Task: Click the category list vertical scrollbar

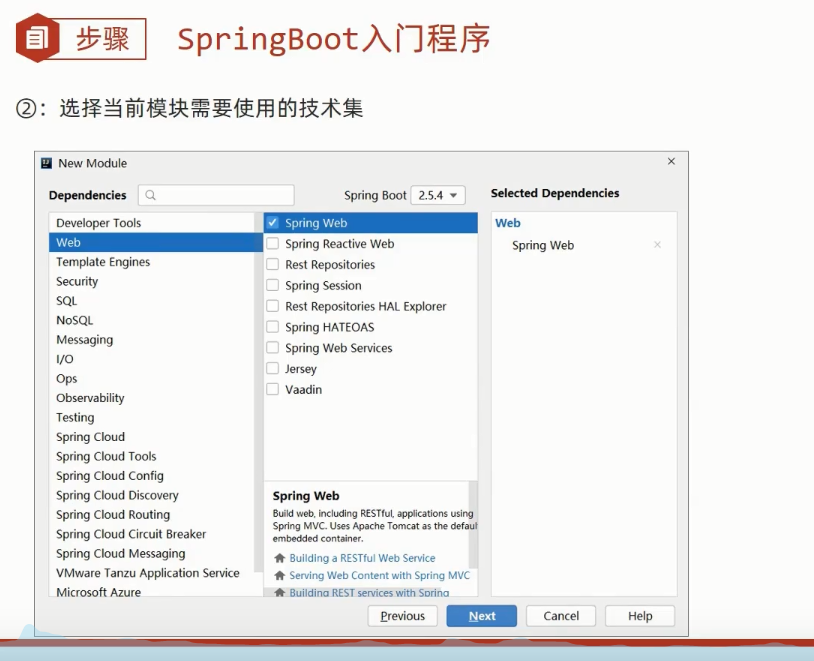Action: click(258, 392)
